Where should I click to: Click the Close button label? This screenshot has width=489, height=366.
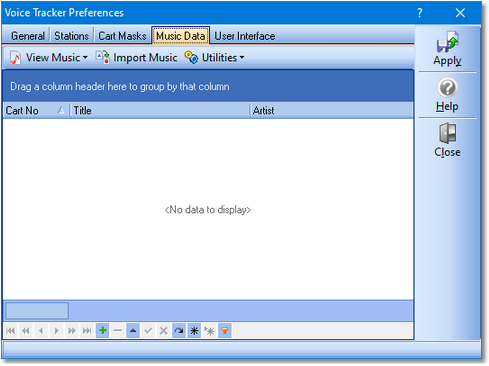(x=447, y=152)
